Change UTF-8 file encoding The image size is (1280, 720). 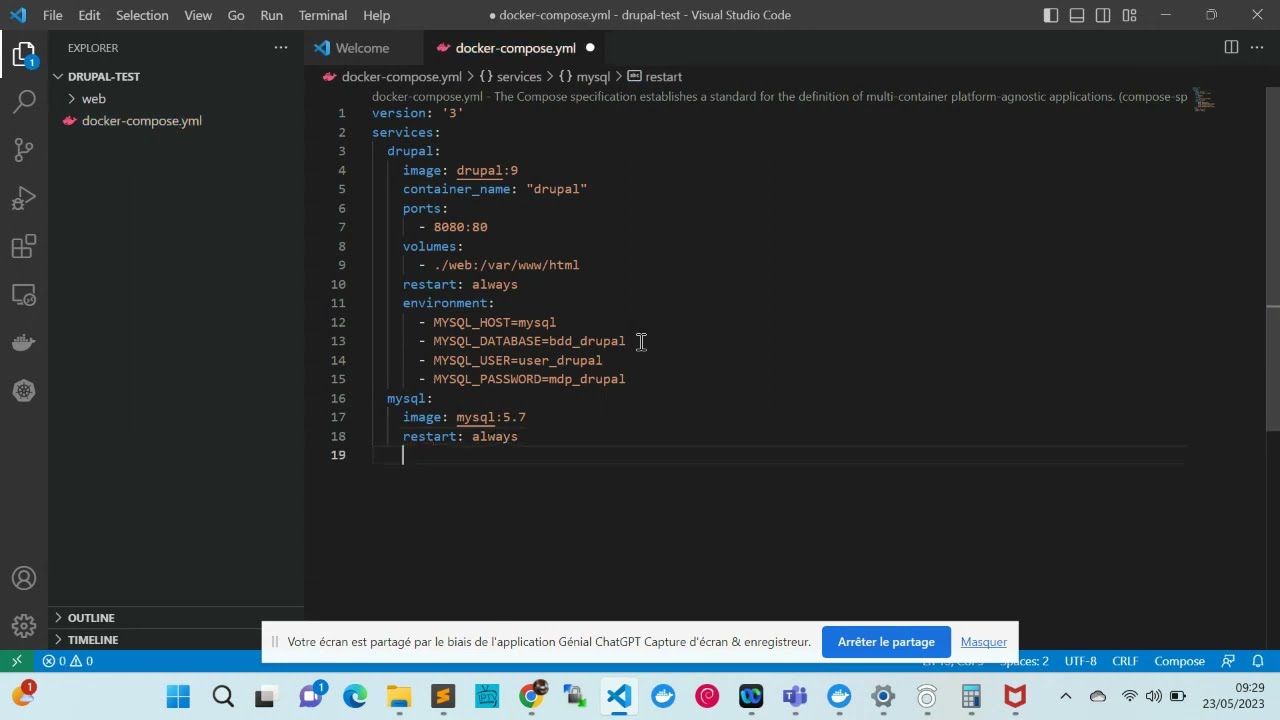(1080, 661)
